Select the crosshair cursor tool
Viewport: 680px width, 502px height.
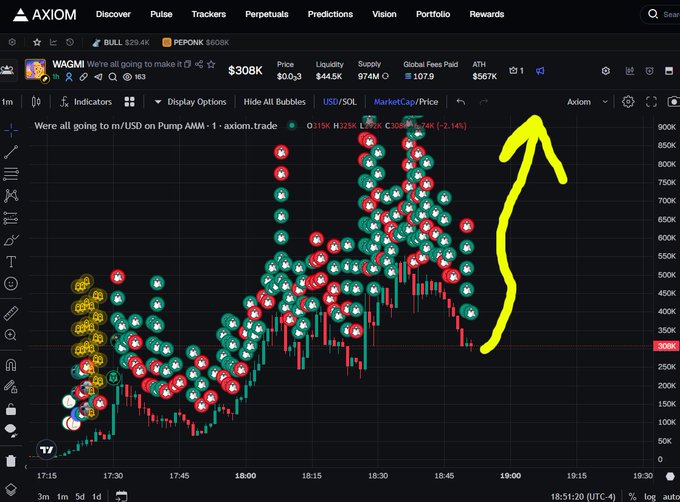[x=11, y=129]
